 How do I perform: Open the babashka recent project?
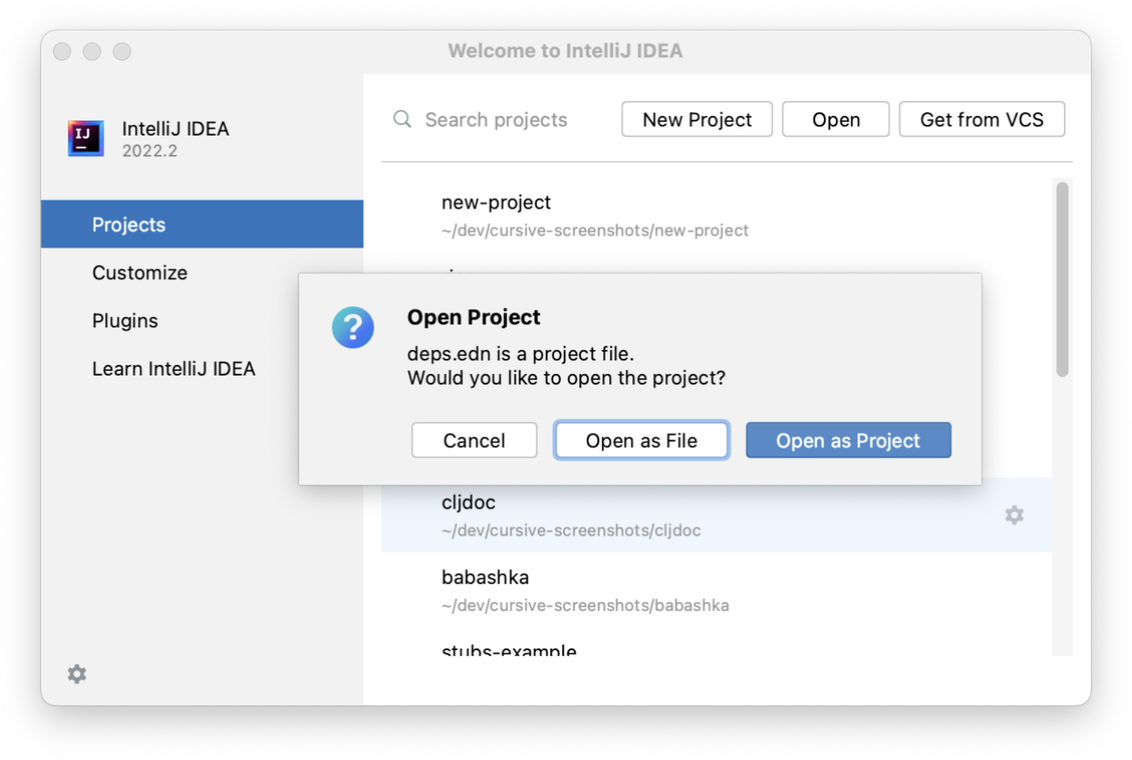pyautogui.click(x=716, y=590)
